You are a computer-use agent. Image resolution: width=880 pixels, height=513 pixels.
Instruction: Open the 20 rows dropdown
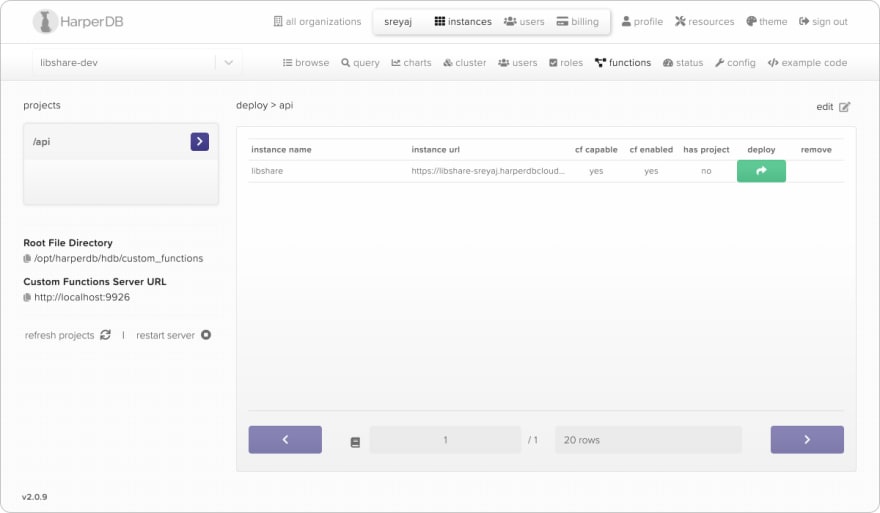click(648, 439)
